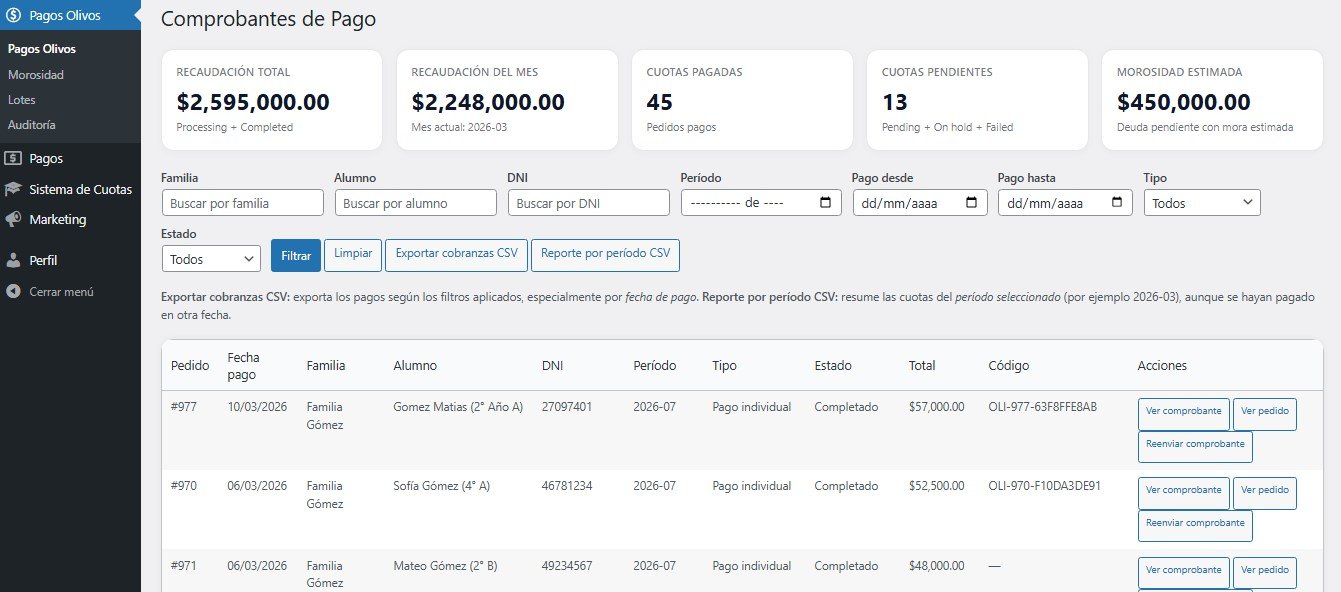The height and width of the screenshot is (592, 1341).
Task: Click order number #977
Action: pyautogui.click(x=184, y=407)
